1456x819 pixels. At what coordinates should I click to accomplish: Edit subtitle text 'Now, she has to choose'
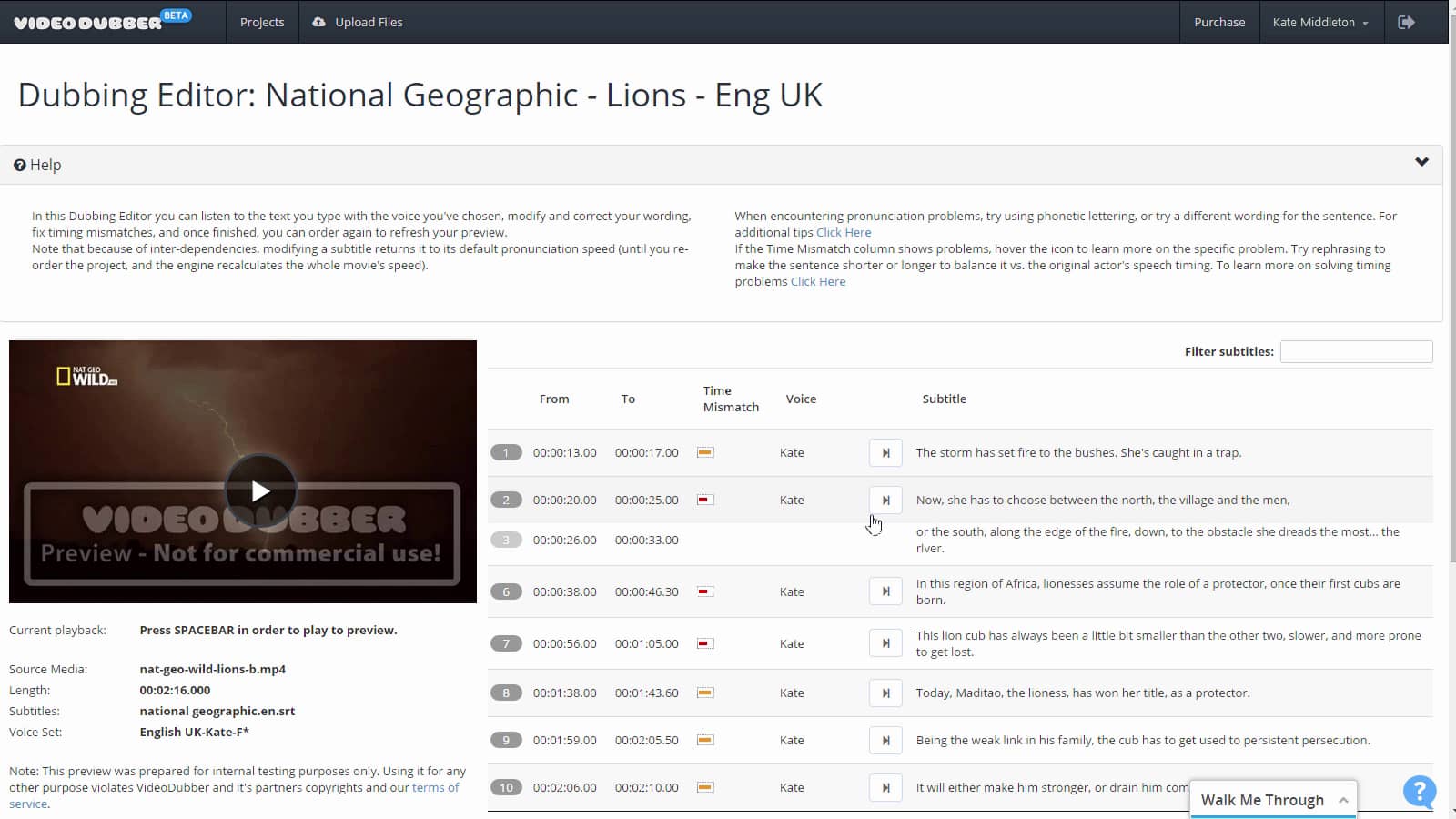click(1103, 500)
